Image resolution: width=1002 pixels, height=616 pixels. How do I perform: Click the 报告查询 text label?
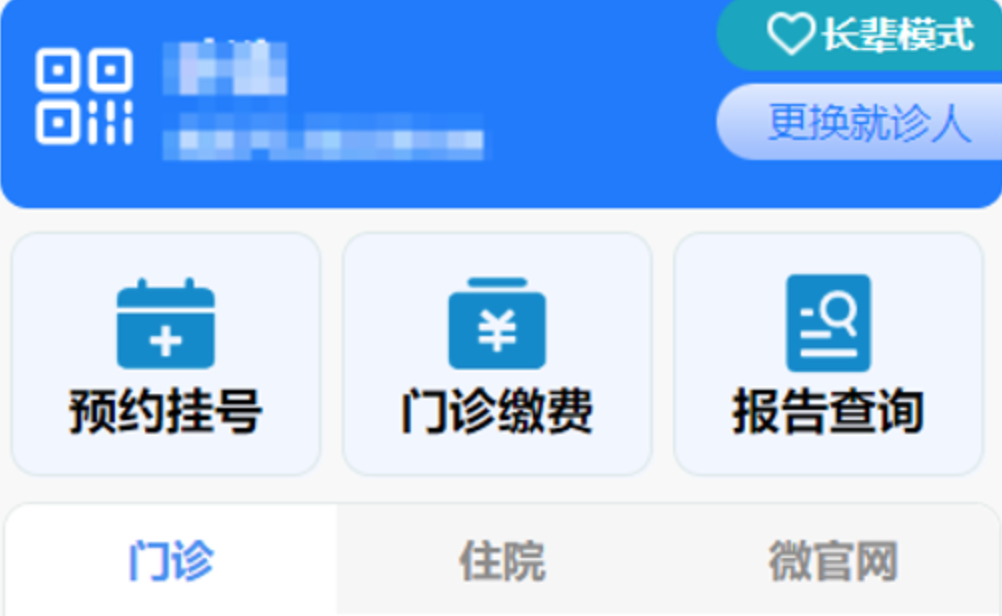828,412
